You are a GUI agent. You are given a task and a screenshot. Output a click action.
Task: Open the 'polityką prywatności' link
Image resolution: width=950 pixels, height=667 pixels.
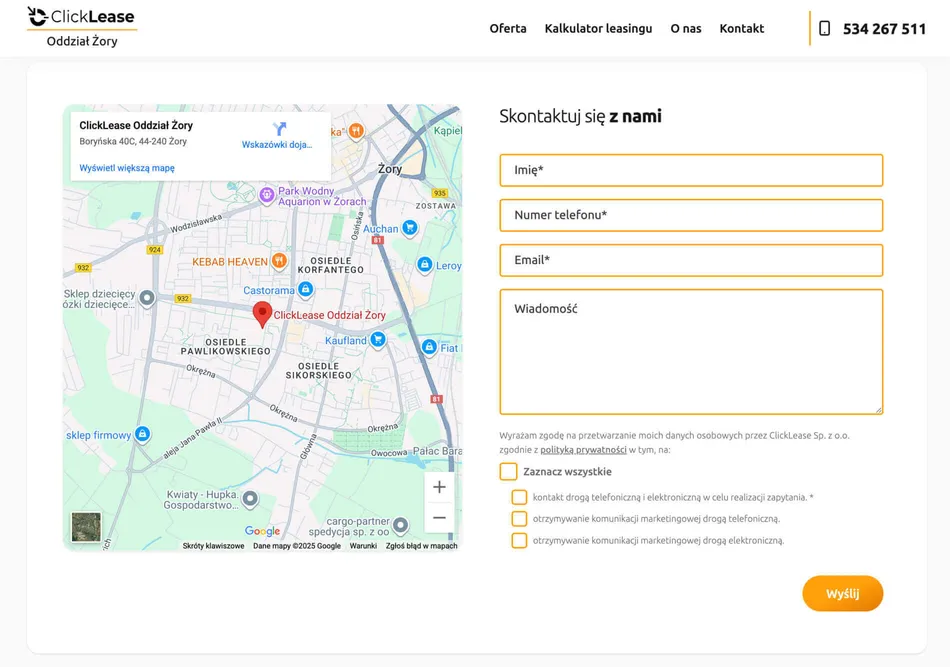point(583,450)
